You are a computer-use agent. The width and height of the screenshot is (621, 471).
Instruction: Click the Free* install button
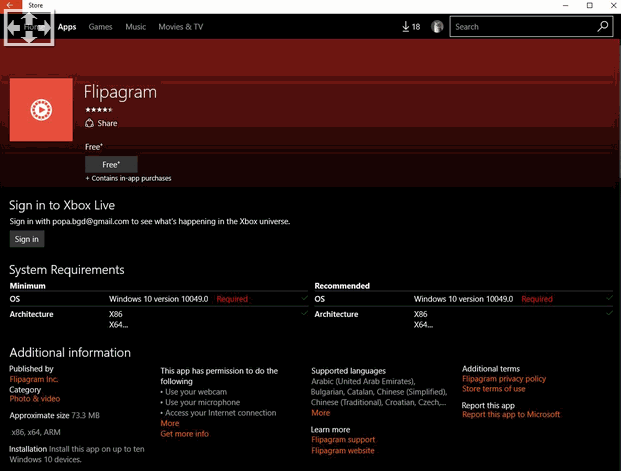coord(111,164)
